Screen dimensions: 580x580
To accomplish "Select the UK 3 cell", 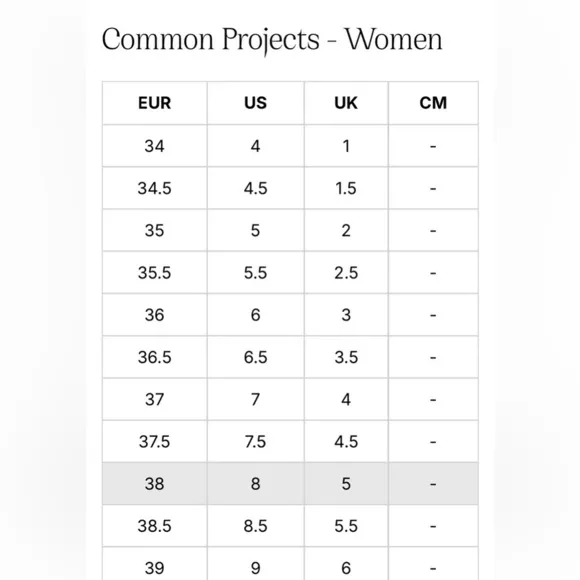I will tap(346, 315).
